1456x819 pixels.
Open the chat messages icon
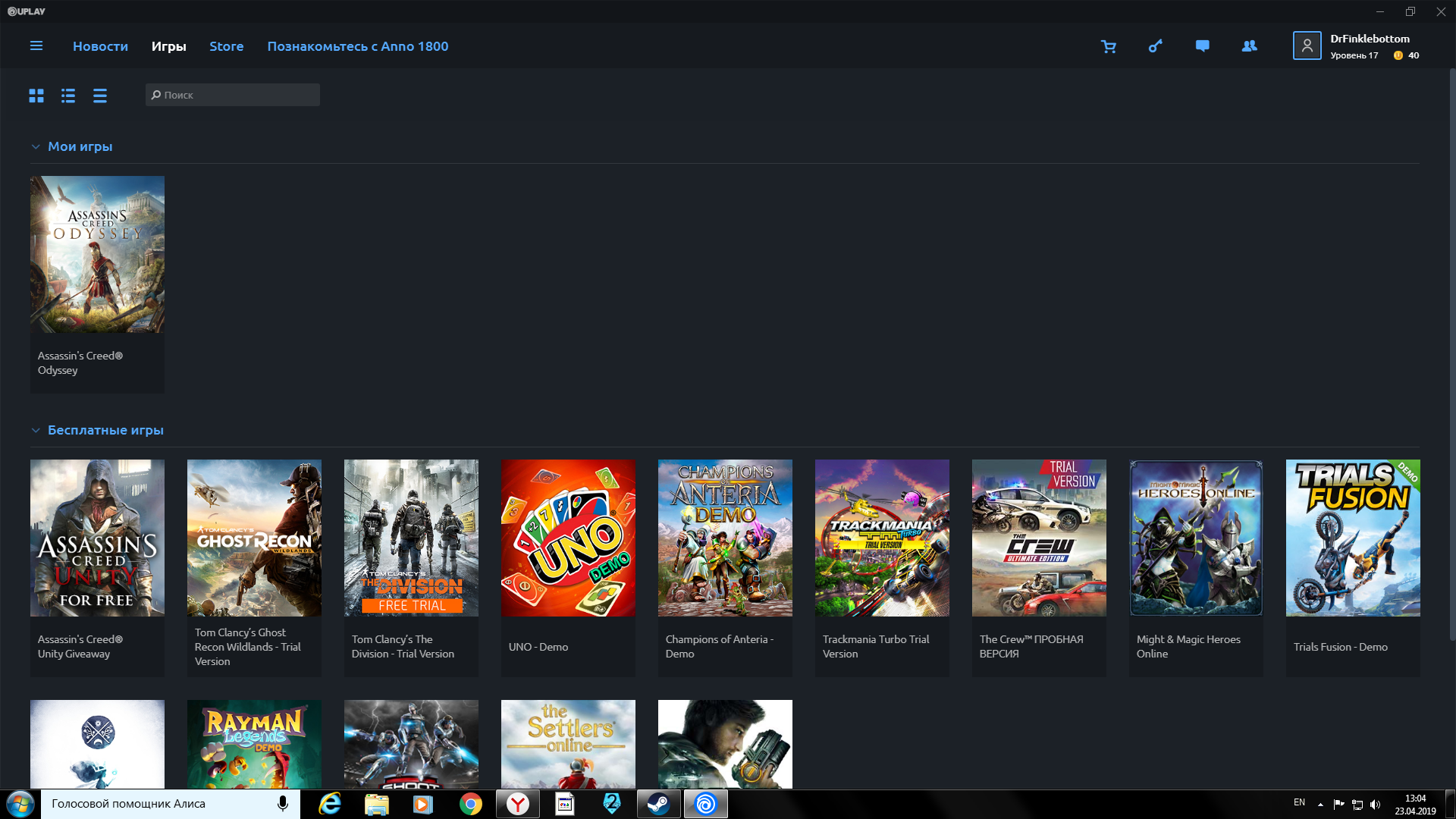click(x=1202, y=46)
